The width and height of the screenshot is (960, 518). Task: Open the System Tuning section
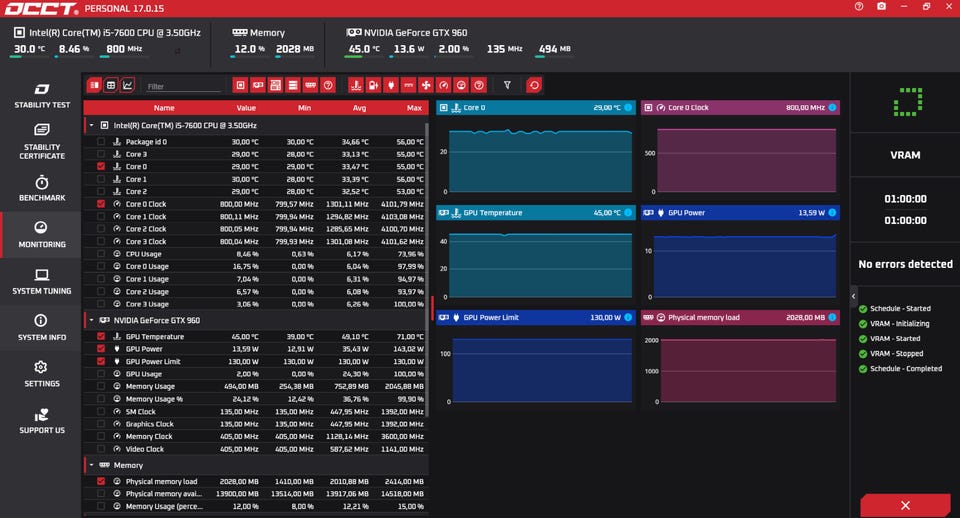(42, 282)
